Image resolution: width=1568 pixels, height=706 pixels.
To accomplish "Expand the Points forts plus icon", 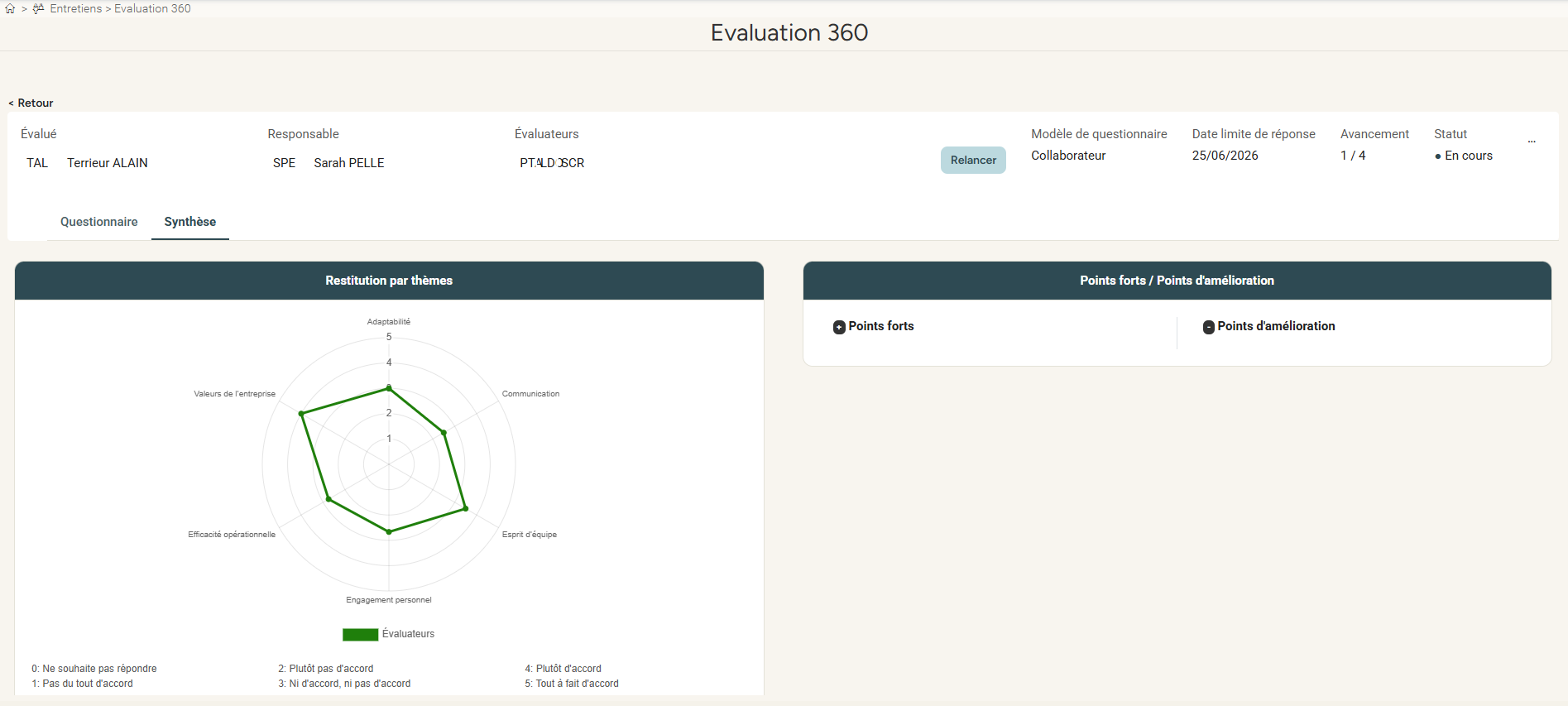I will tap(839, 327).
